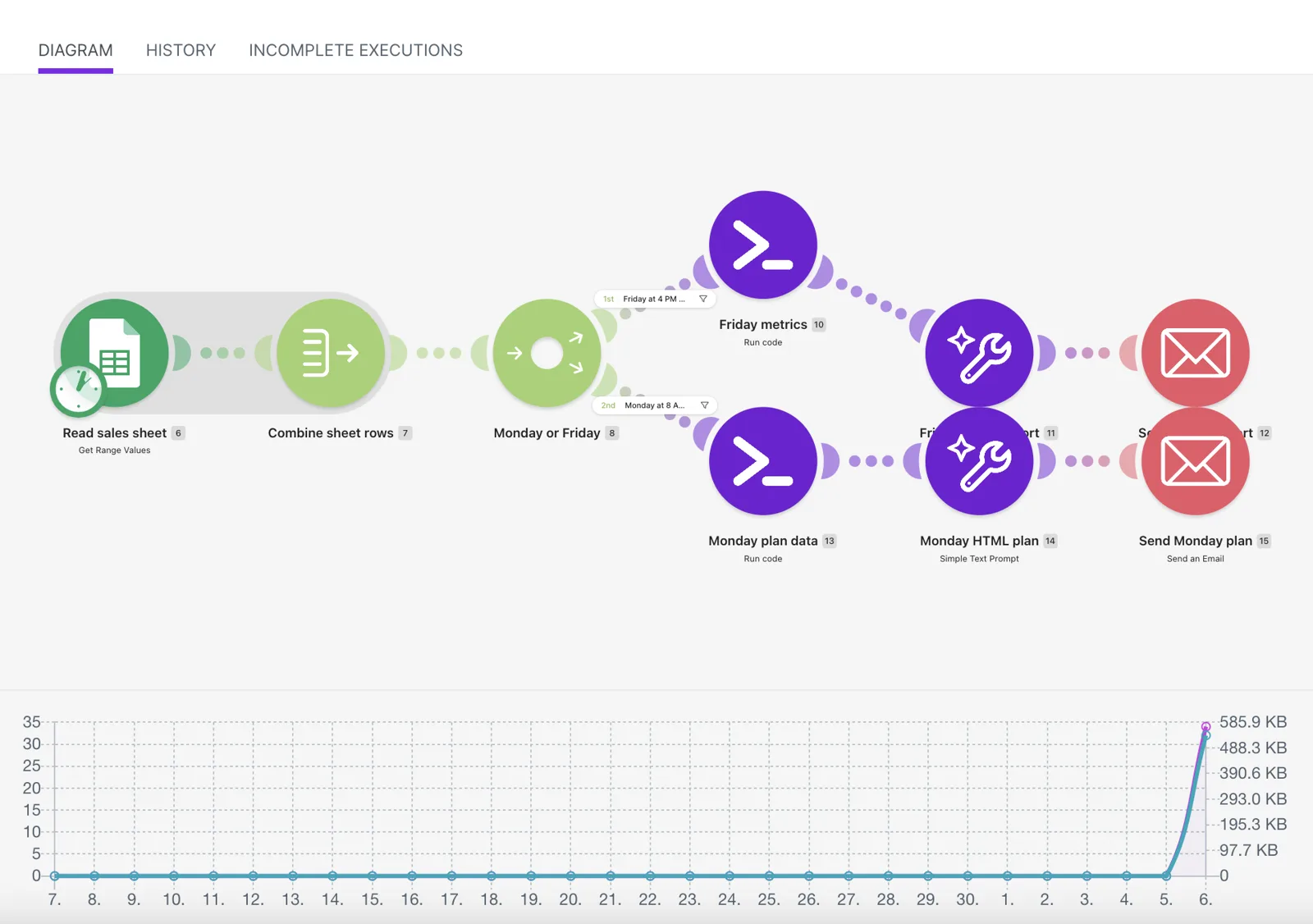Click module number badge 6

(178, 432)
